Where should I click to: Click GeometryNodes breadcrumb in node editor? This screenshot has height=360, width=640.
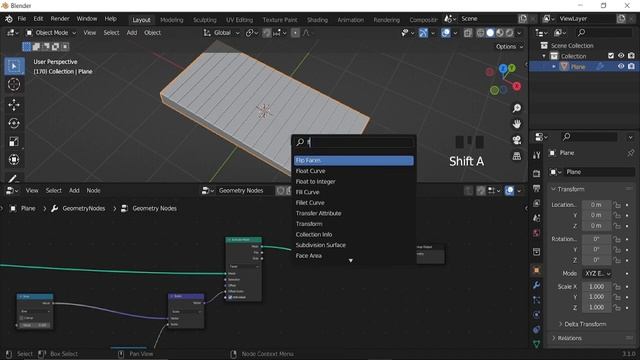[x=84, y=208]
